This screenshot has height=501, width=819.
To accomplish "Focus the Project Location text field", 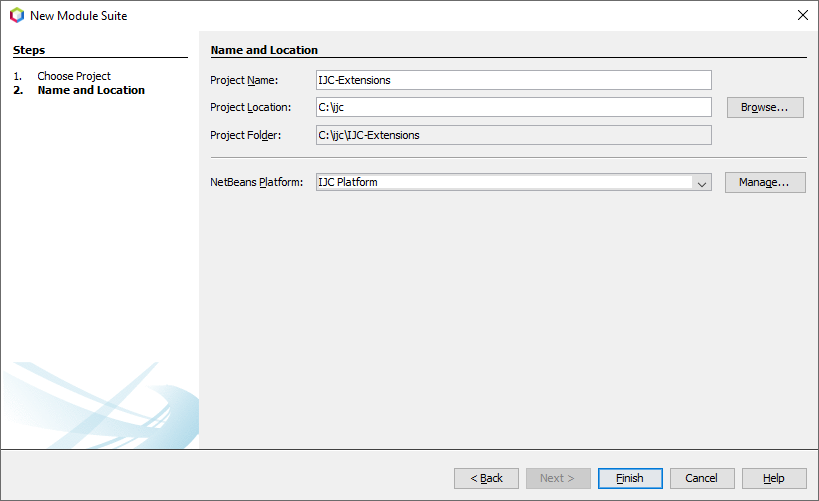I will point(513,107).
